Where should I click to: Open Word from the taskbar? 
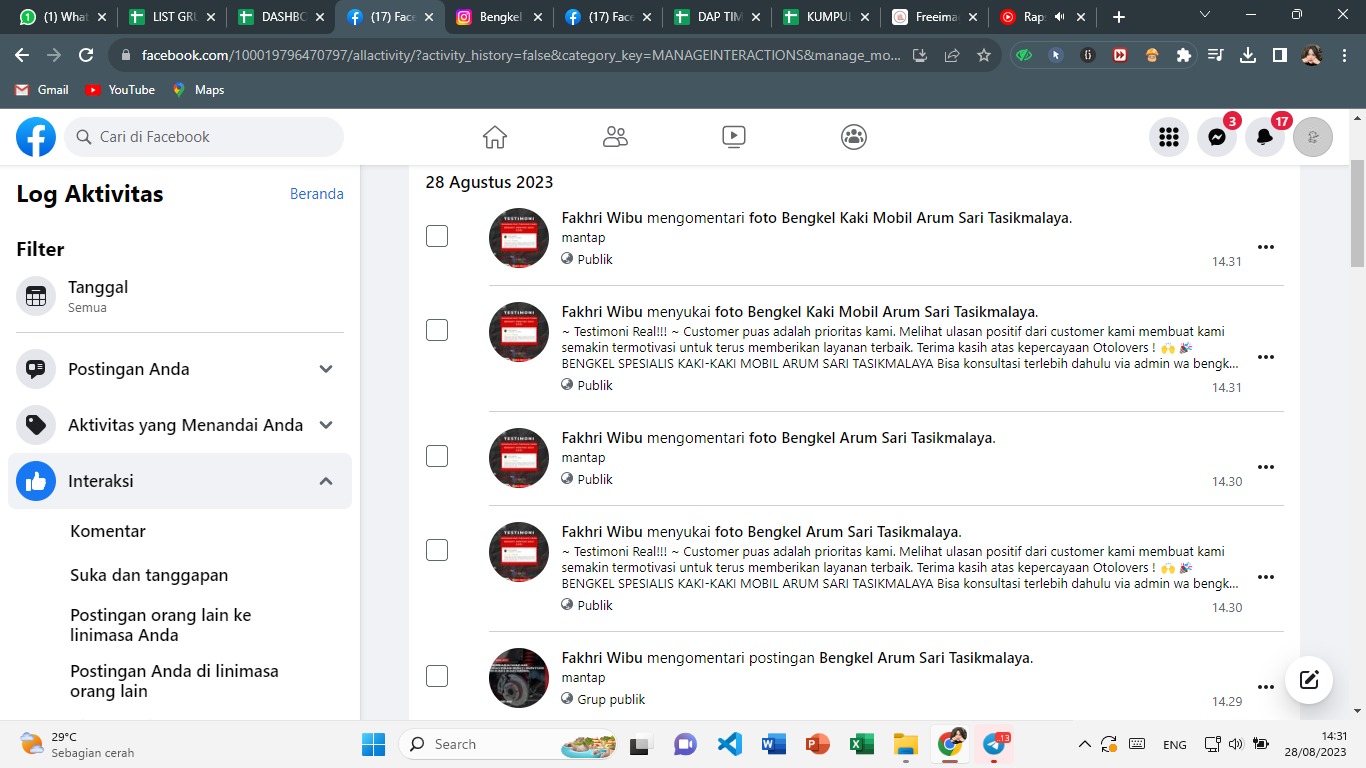(774, 744)
